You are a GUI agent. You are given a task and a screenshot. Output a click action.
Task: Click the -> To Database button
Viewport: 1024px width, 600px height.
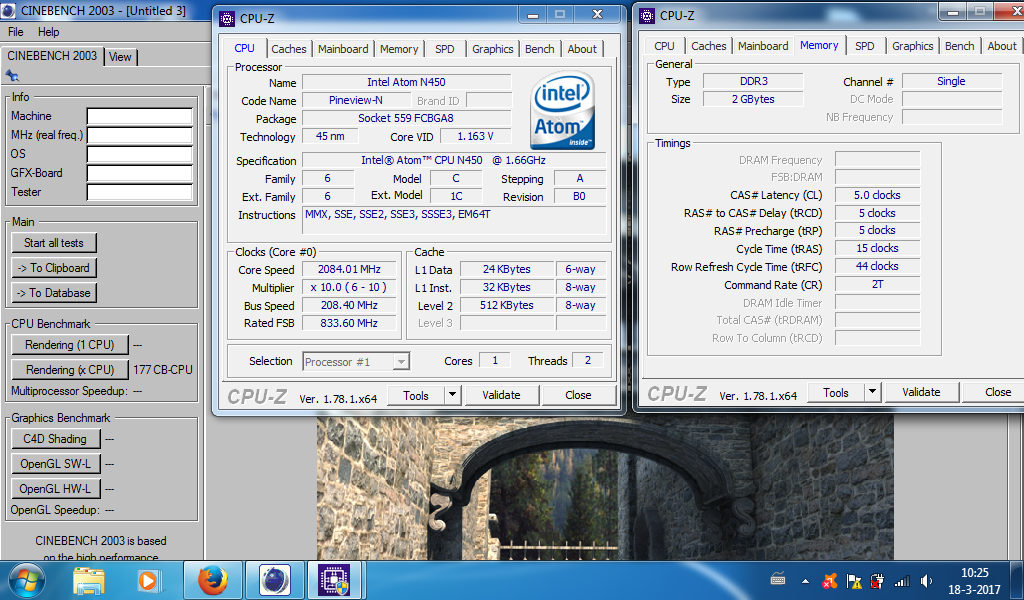click(x=54, y=292)
